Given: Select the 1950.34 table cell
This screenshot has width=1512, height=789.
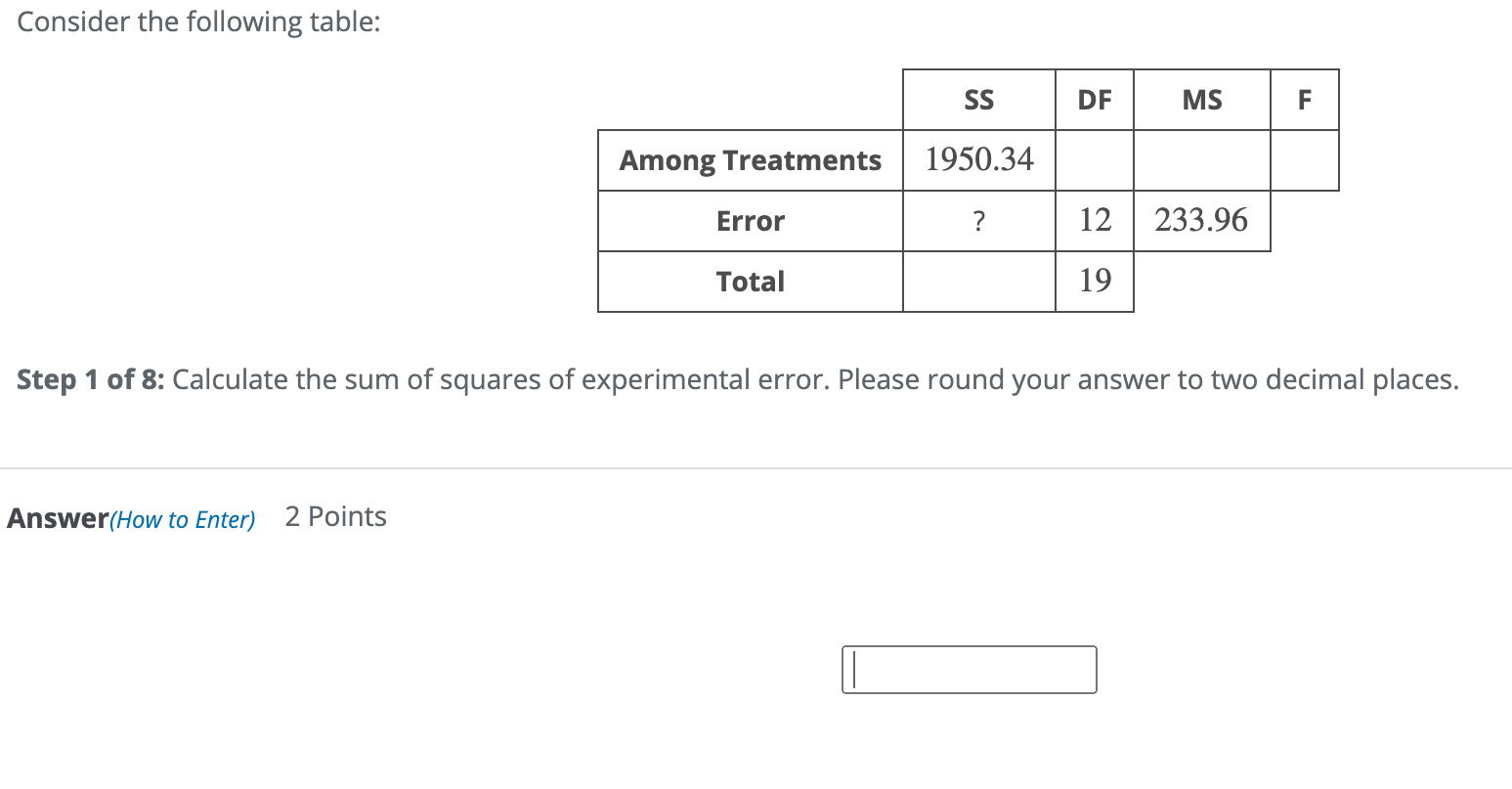Looking at the screenshot, I should pyautogui.click(x=977, y=160).
